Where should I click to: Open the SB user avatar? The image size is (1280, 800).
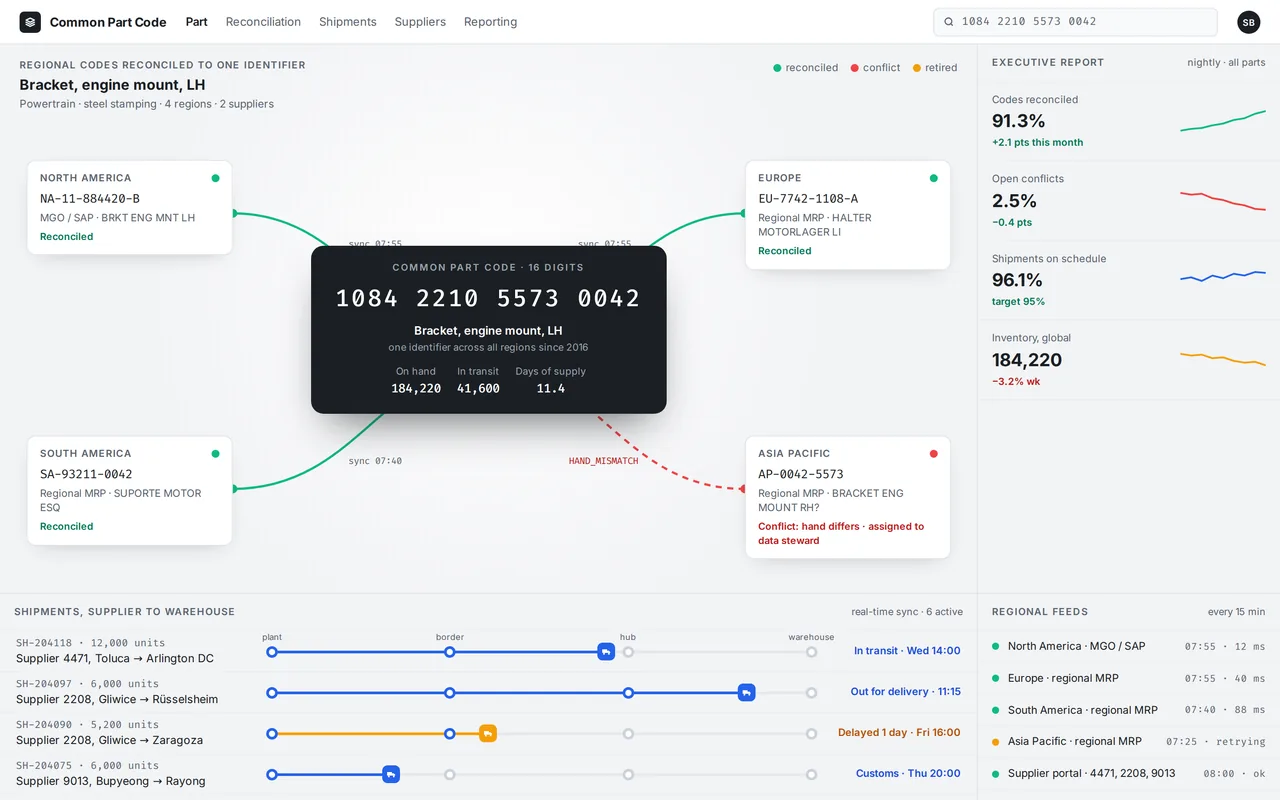[1248, 22]
